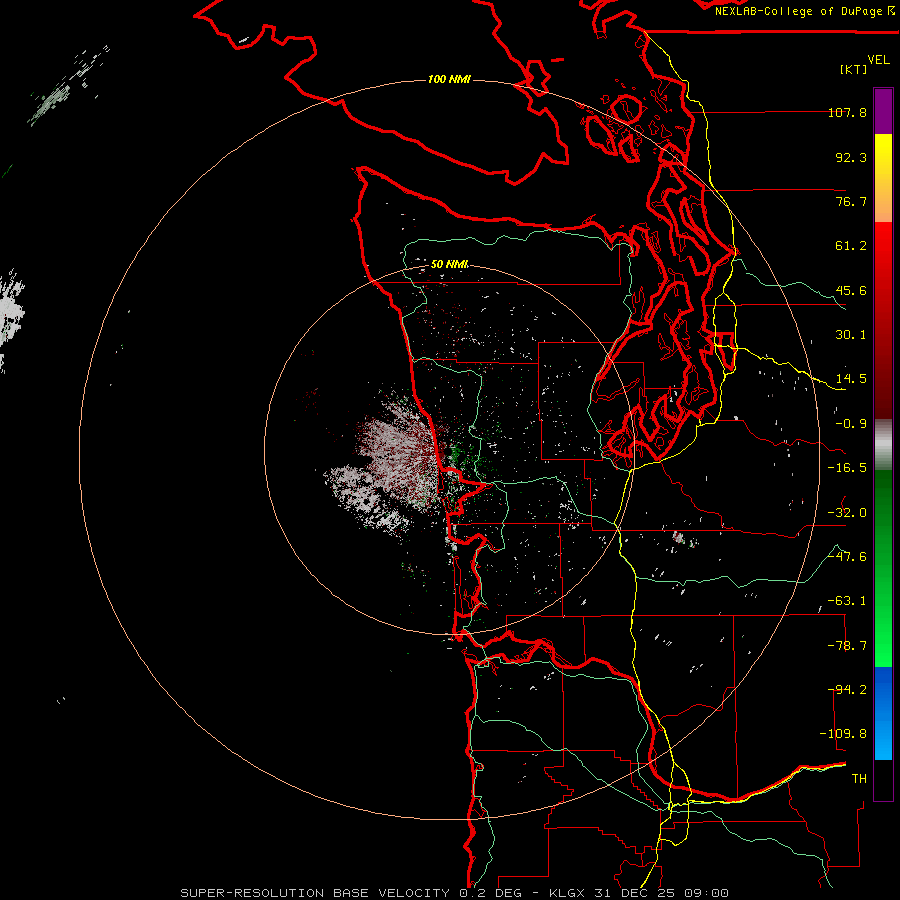Click the purple segment of velocity color bar
Image resolution: width=900 pixels, height=900 pixels.
[x=883, y=111]
